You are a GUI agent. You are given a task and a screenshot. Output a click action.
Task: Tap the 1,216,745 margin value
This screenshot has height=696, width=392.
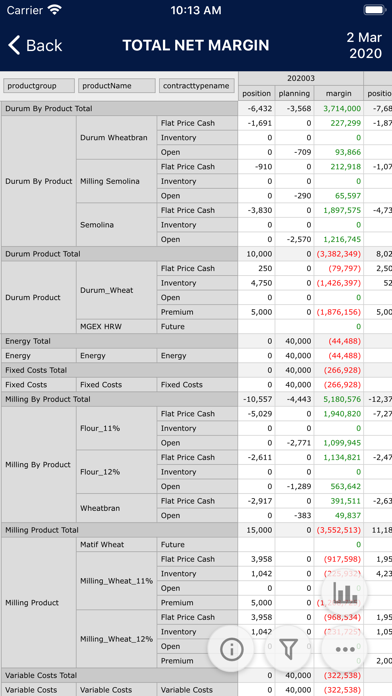(x=342, y=239)
